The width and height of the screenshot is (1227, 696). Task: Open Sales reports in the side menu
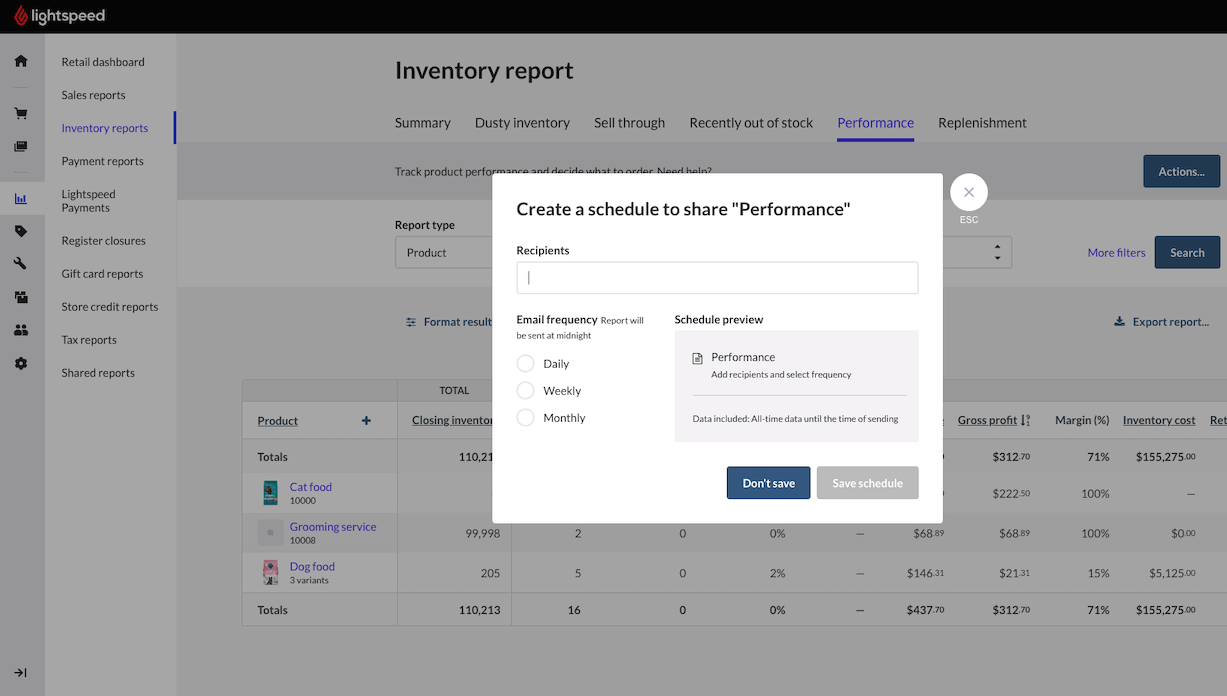click(94, 95)
